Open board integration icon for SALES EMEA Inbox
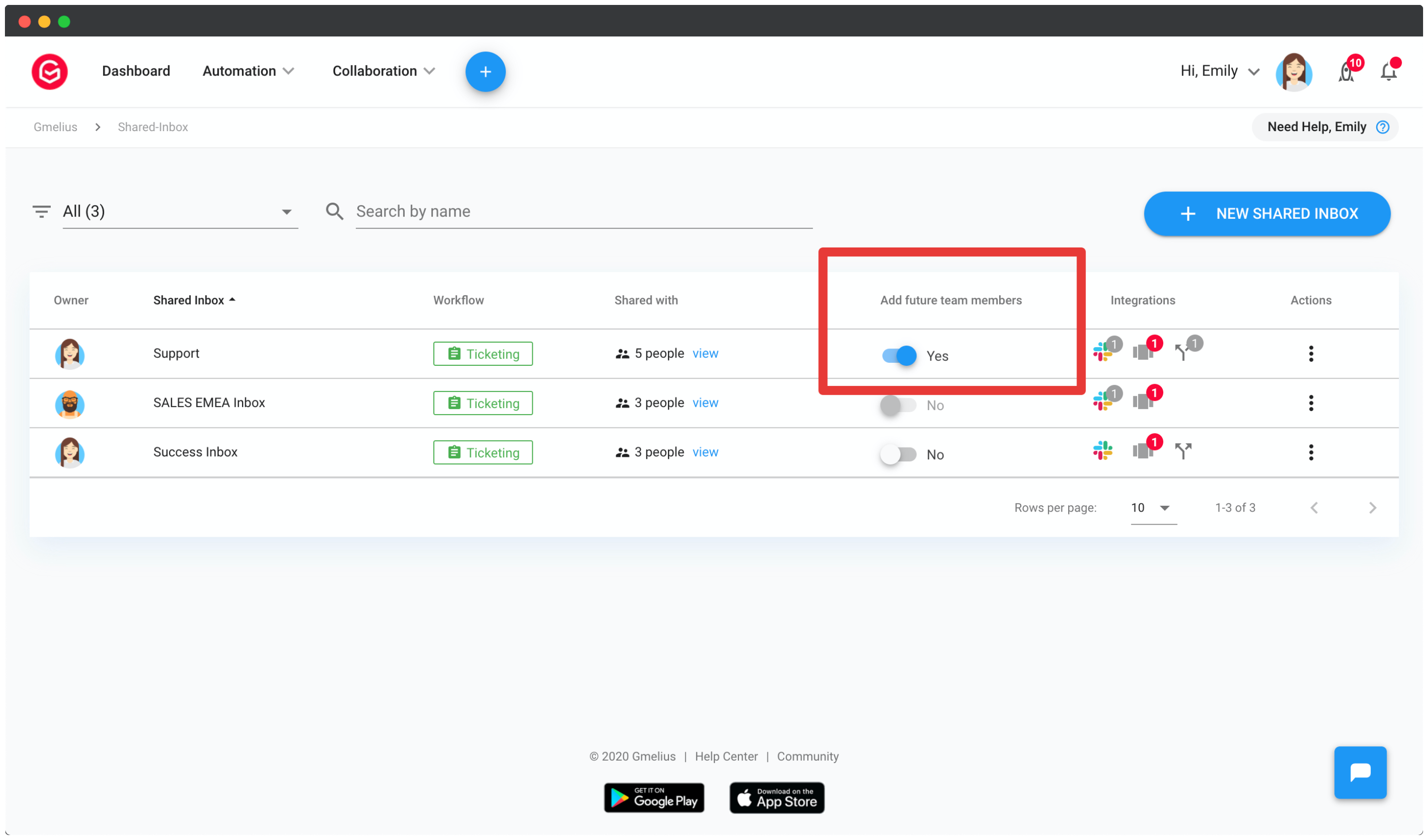 point(1143,402)
